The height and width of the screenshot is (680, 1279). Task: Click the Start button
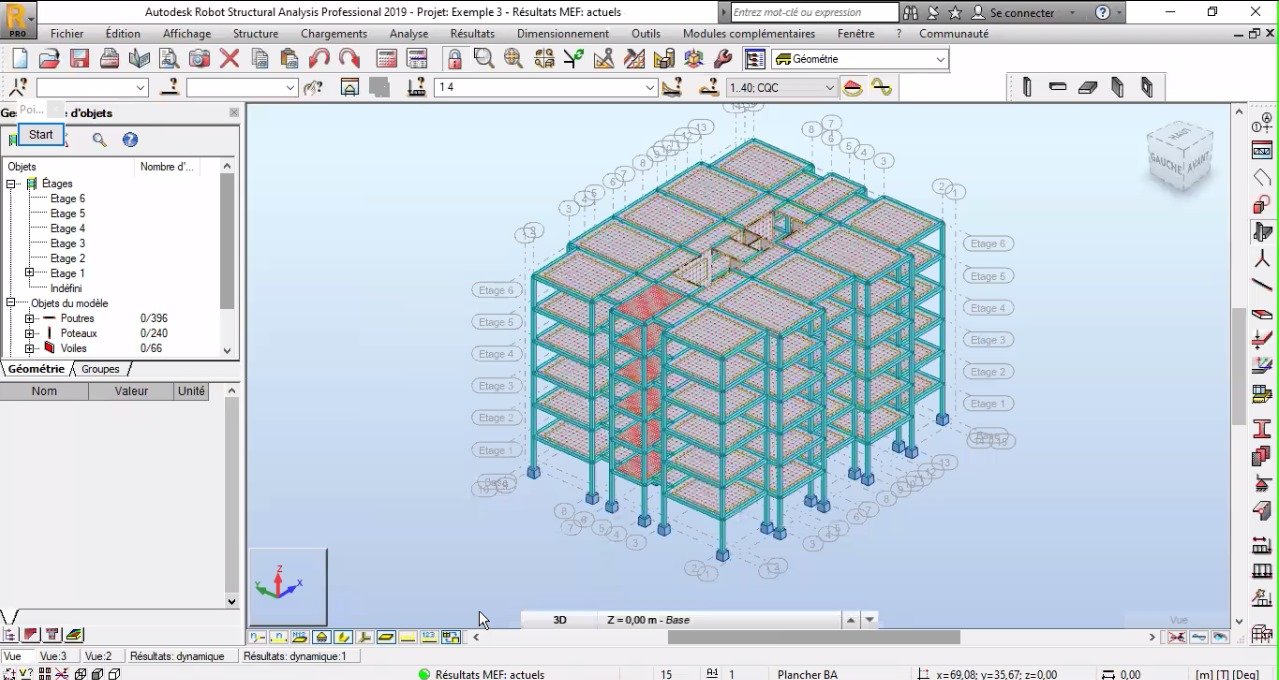click(41, 134)
